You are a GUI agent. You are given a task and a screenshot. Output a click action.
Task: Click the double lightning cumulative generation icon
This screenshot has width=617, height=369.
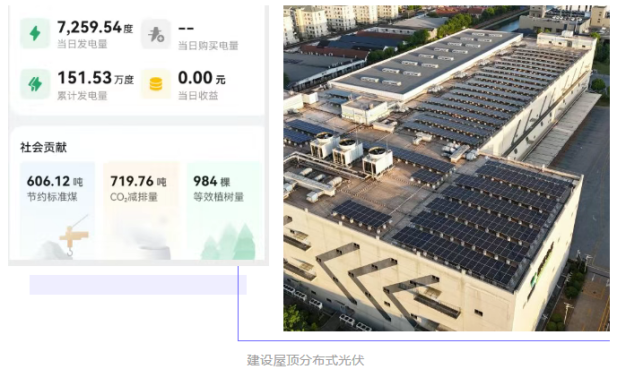35,84
